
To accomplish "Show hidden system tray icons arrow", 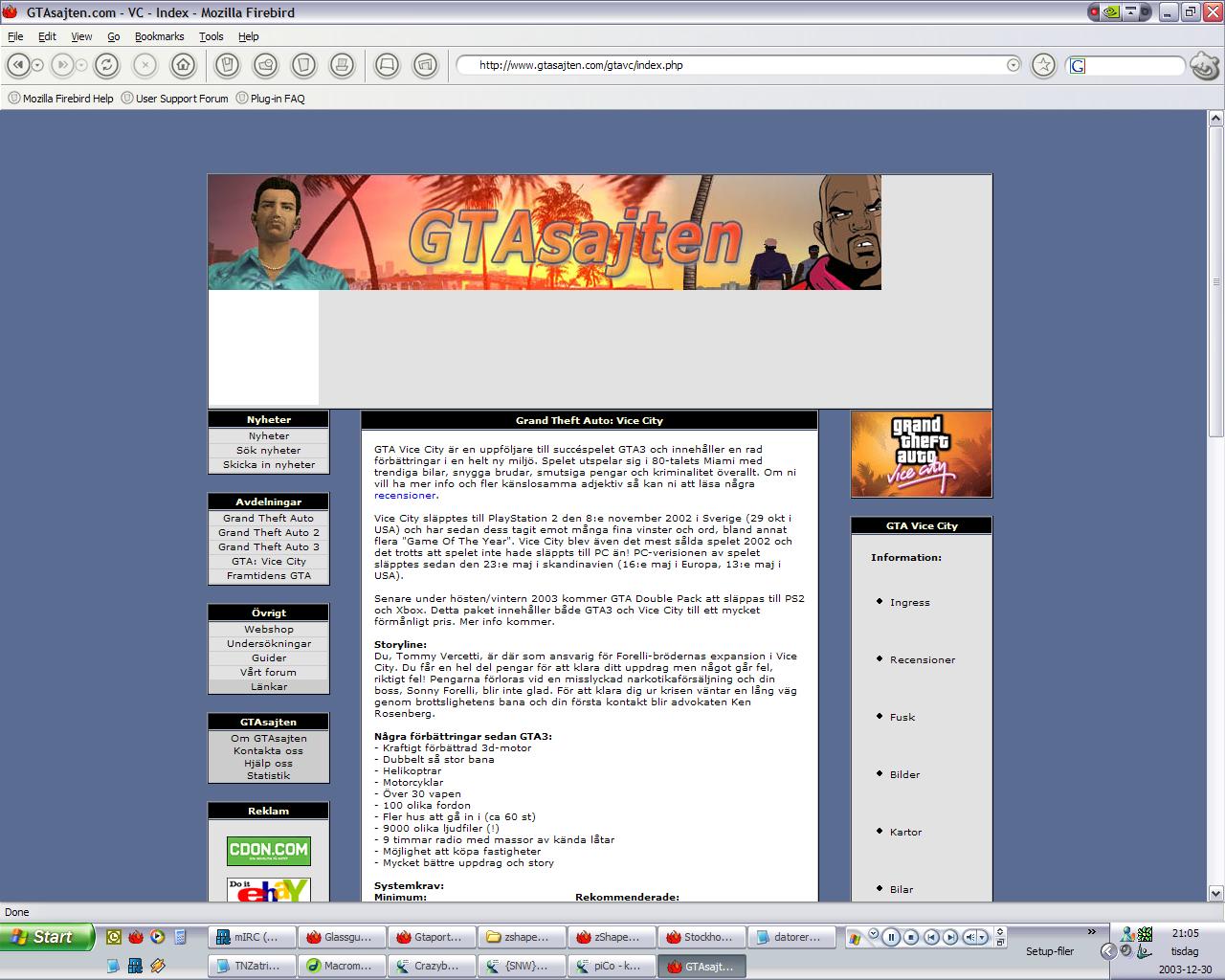I will pos(1108,951).
